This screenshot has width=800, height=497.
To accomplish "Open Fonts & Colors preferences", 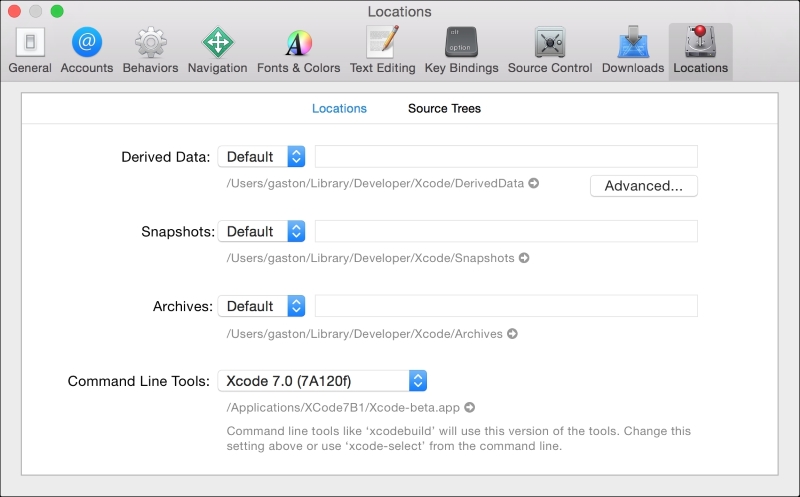I will (x=298, y=50).
